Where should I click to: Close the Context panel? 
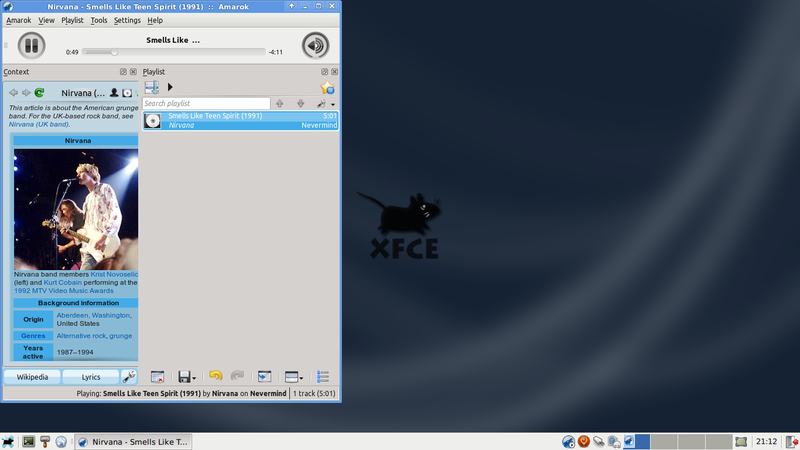[x=133, y=72]
